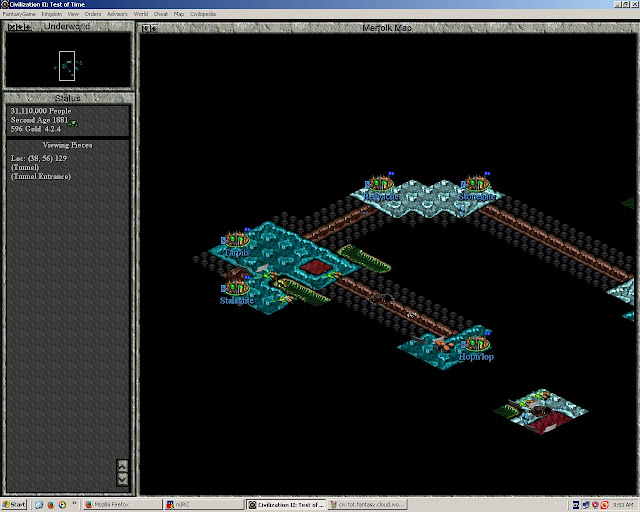The image size is (640, 512).
Task: Open the Orders menu
Action: (x=93, y=14)
